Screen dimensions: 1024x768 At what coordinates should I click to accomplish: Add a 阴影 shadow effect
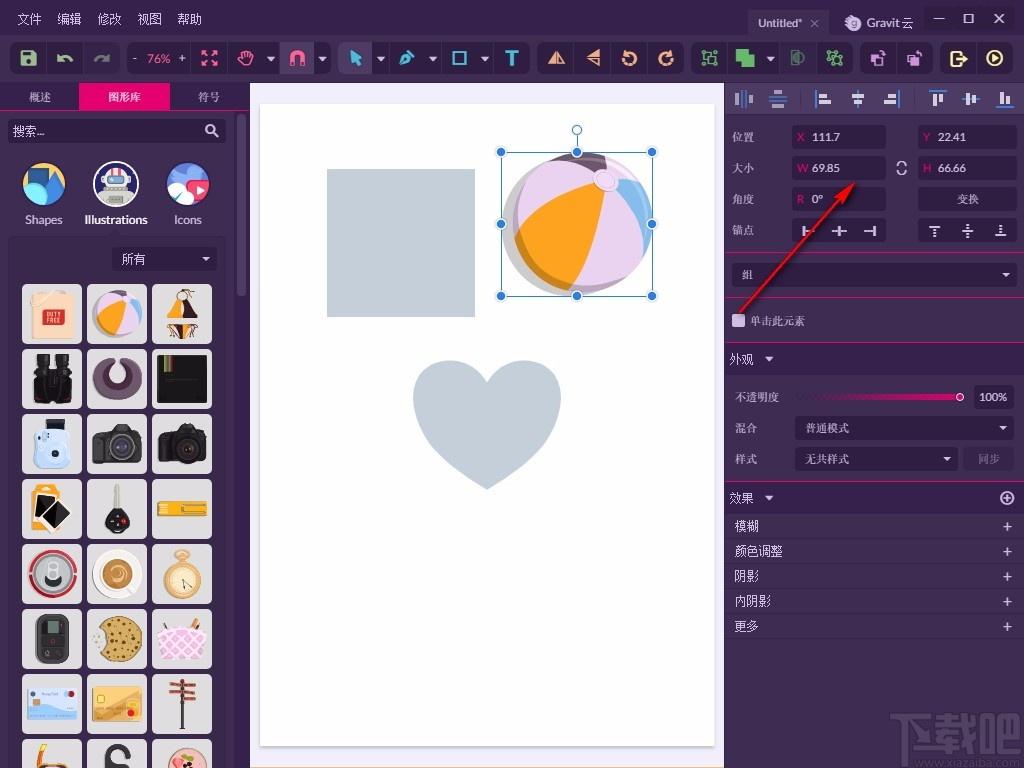1007,576
